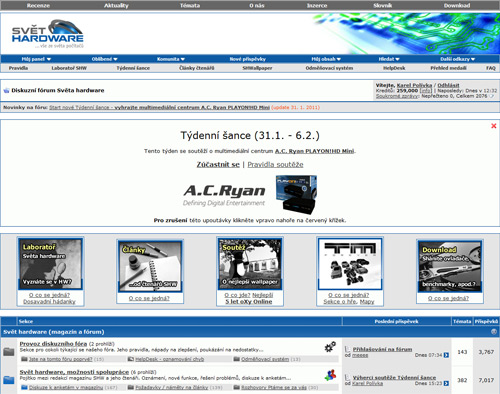Open Témata in the top menu

190,5
